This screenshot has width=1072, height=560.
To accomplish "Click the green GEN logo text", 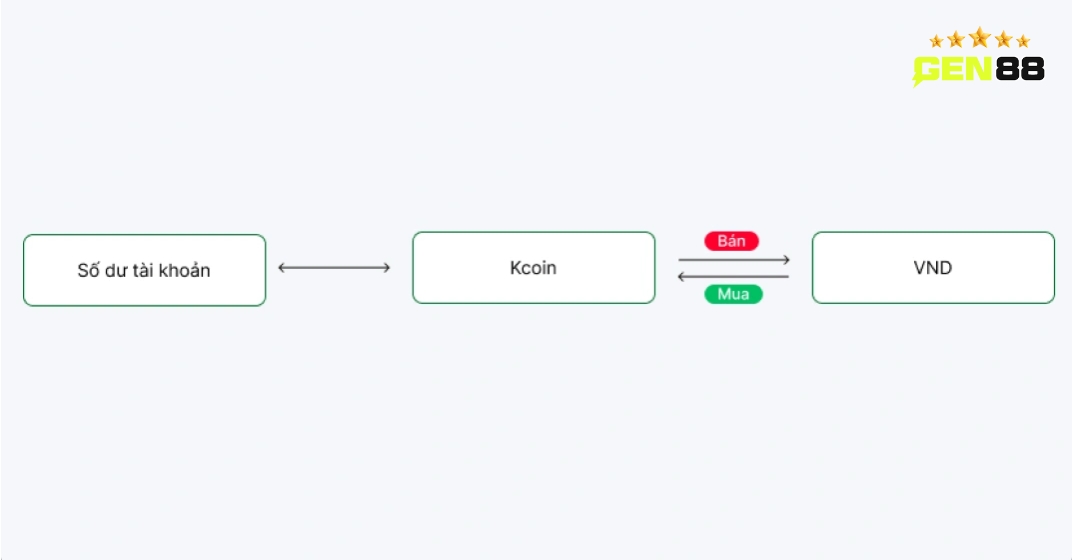I will point(952,69).
